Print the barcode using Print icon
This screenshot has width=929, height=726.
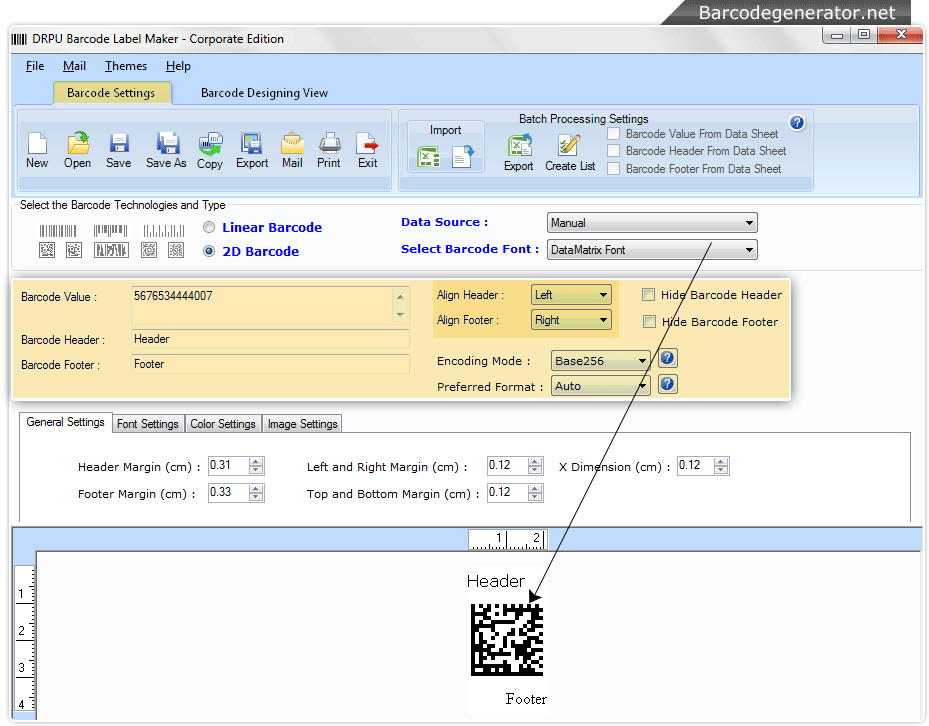tap(329, 145)
